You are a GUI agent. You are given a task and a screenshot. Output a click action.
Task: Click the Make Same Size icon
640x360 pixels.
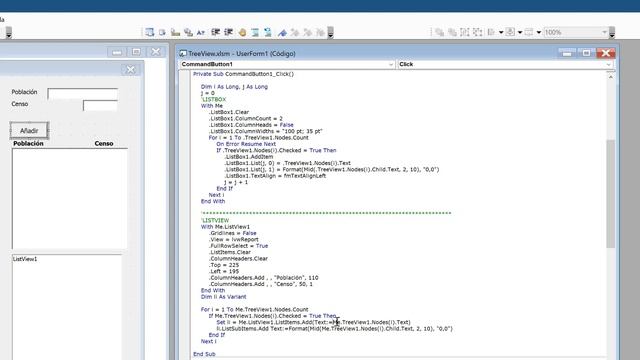529,32
